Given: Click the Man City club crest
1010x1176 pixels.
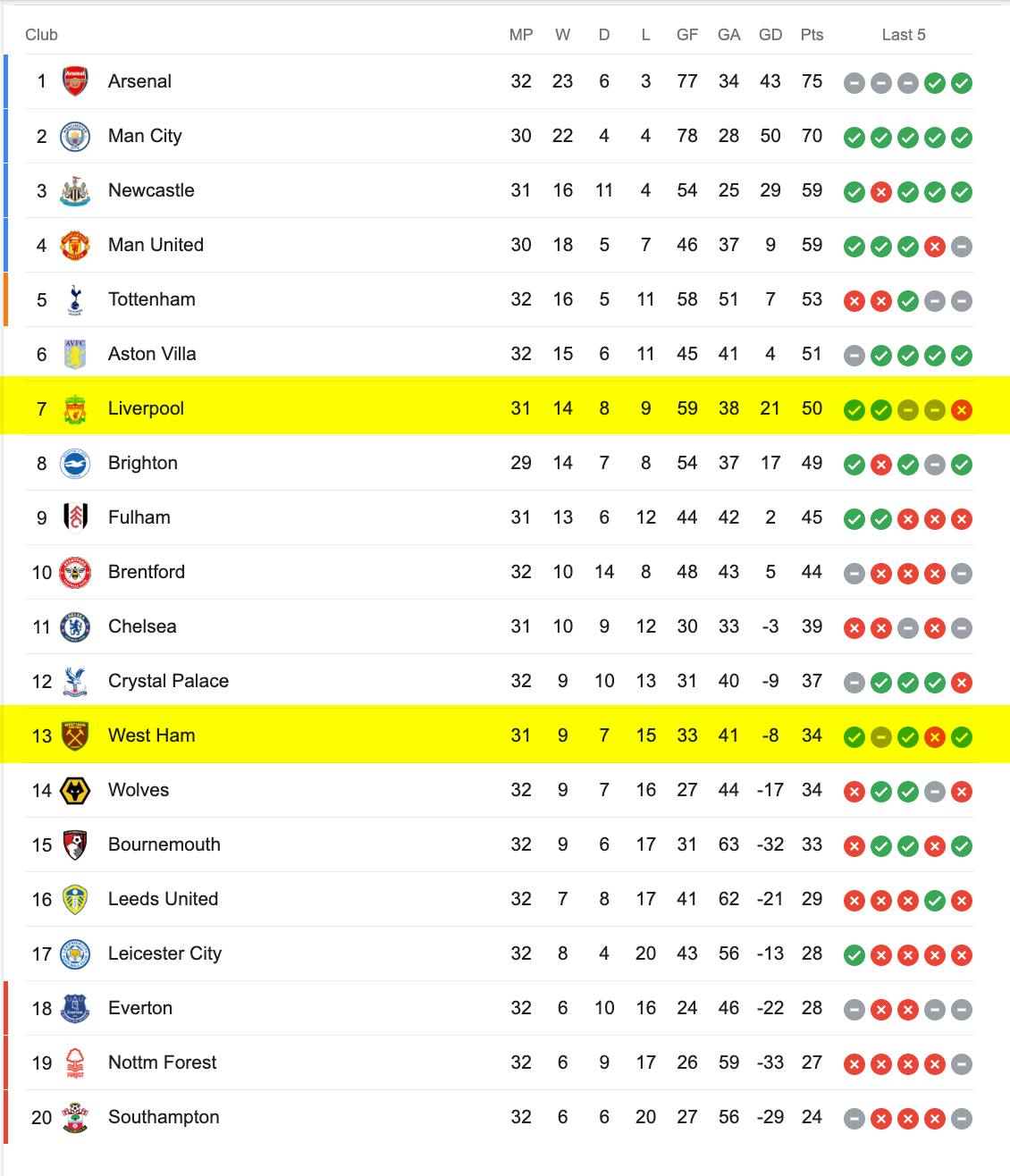Looking at the screenshot, I should (75, 136).
